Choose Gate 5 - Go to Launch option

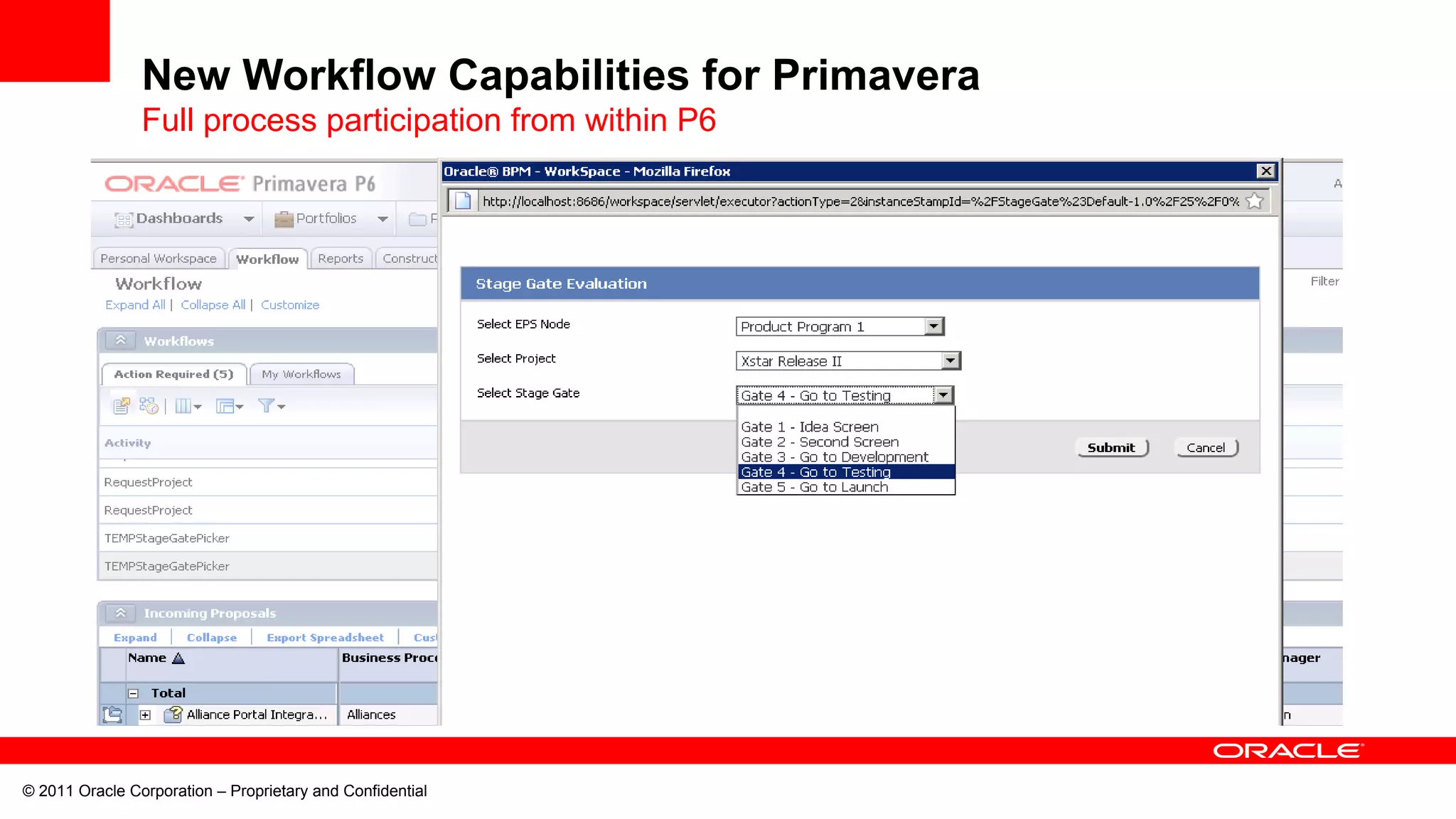coord(846,486)
